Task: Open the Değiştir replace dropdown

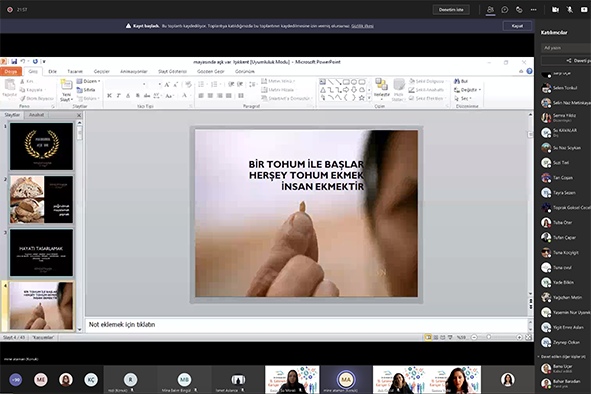Action: click(467, 90)
